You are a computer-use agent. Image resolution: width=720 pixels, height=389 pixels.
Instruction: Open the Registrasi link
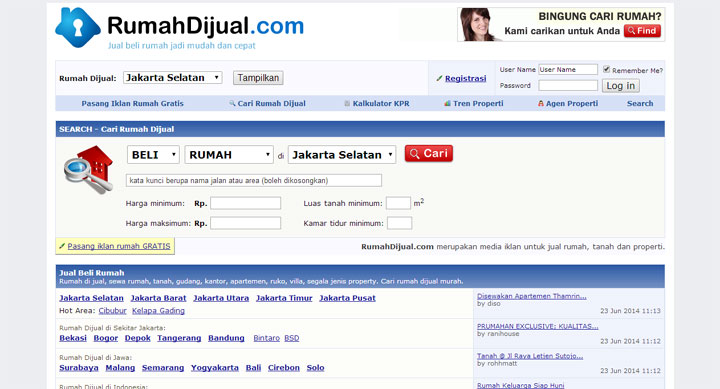click(465, 79)
